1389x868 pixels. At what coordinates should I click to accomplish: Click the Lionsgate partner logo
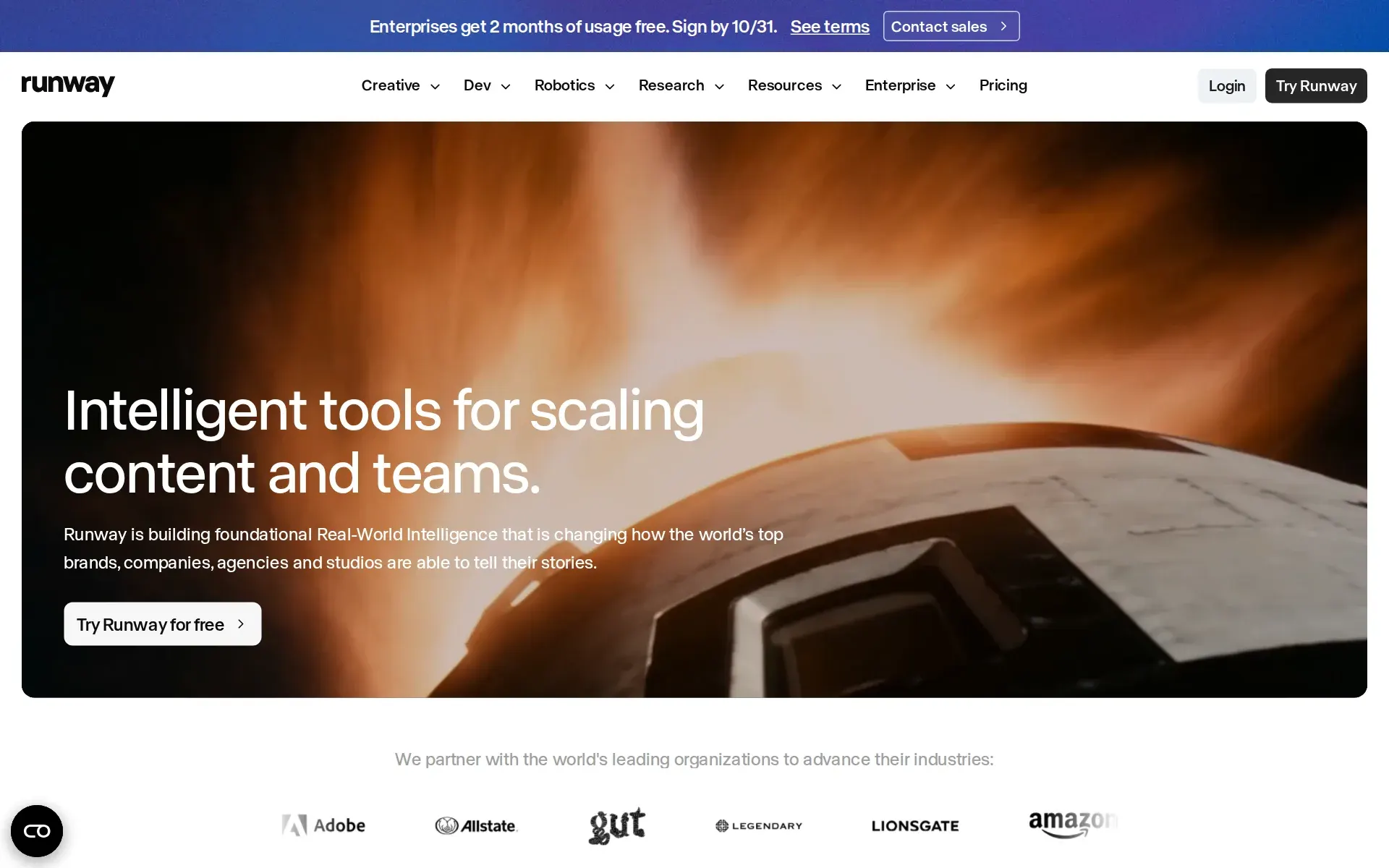pos(915,825)
